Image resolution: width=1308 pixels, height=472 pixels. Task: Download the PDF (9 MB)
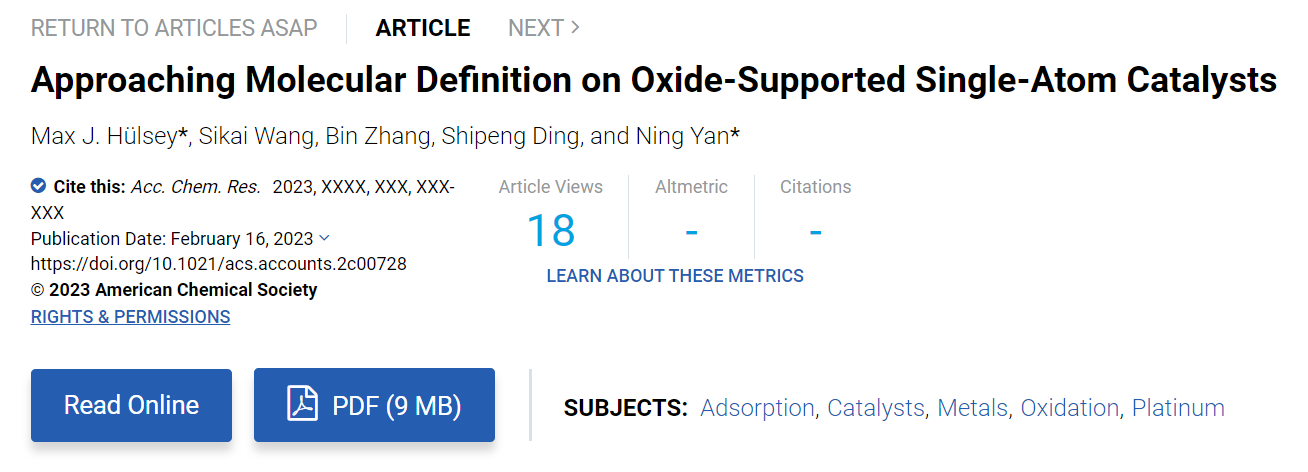tap(374, 405)
